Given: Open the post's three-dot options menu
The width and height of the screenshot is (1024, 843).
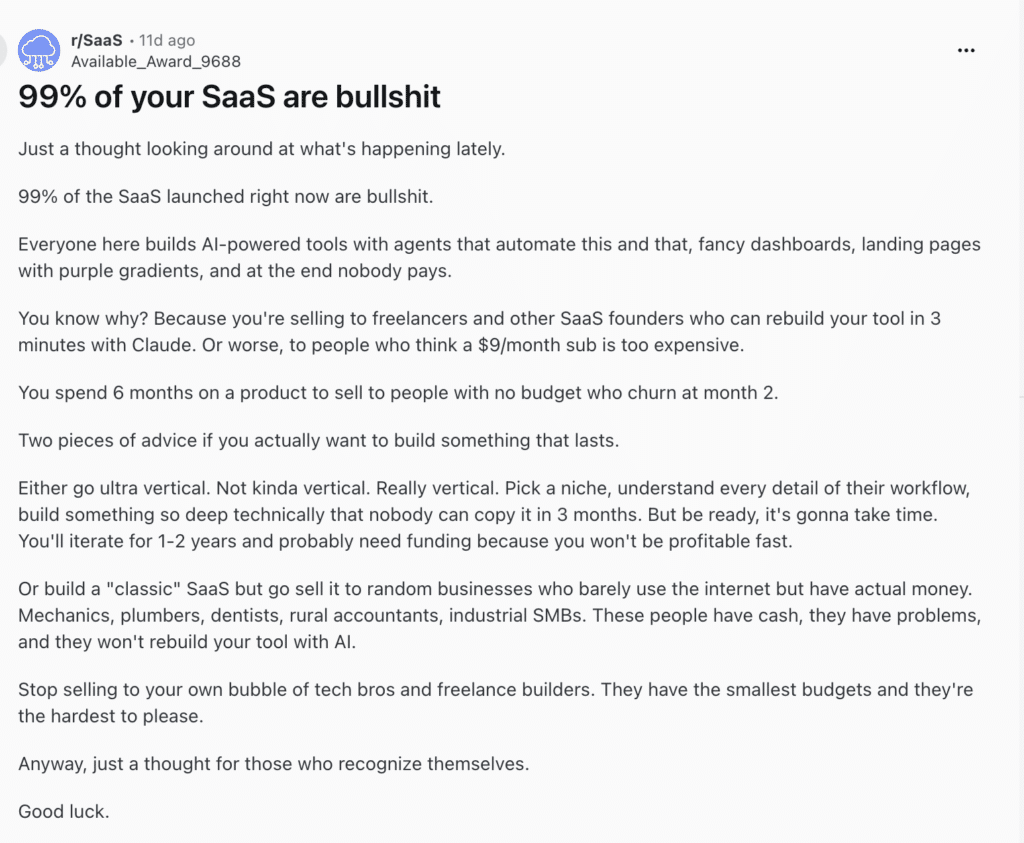Looking at the screenshot, I should 966,50.
